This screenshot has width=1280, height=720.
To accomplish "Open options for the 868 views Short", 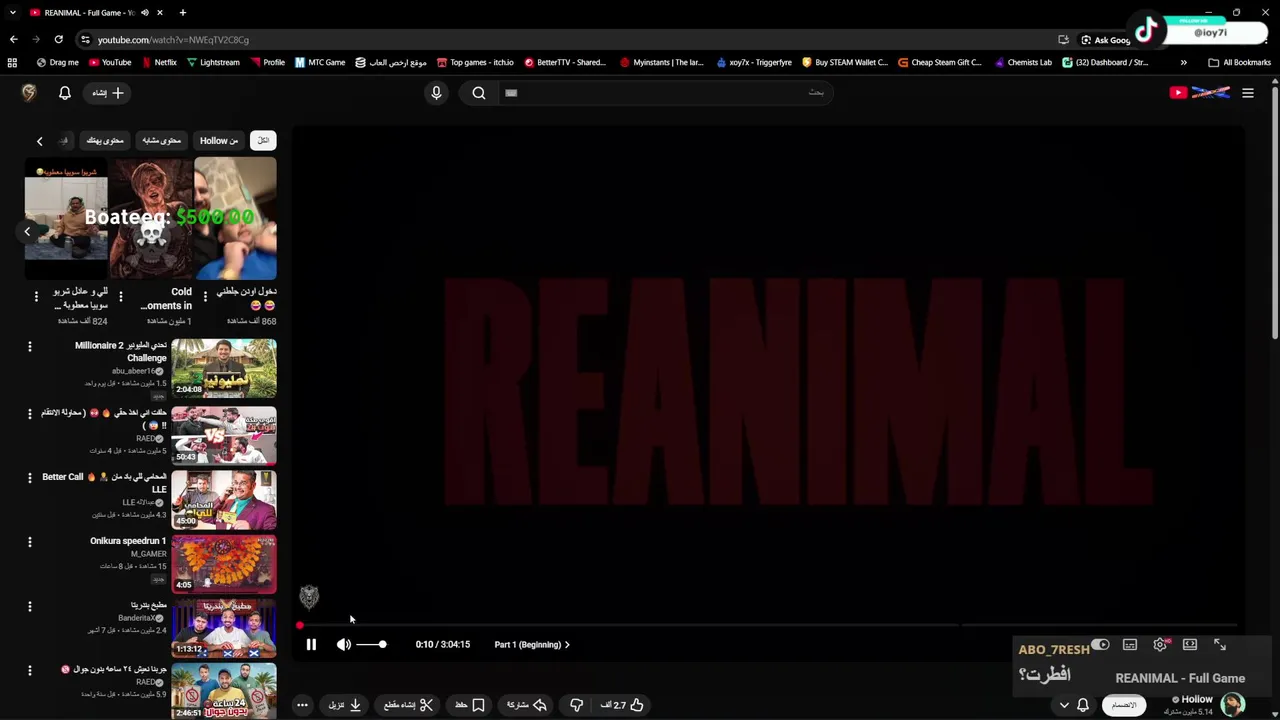I will point(205,297).
